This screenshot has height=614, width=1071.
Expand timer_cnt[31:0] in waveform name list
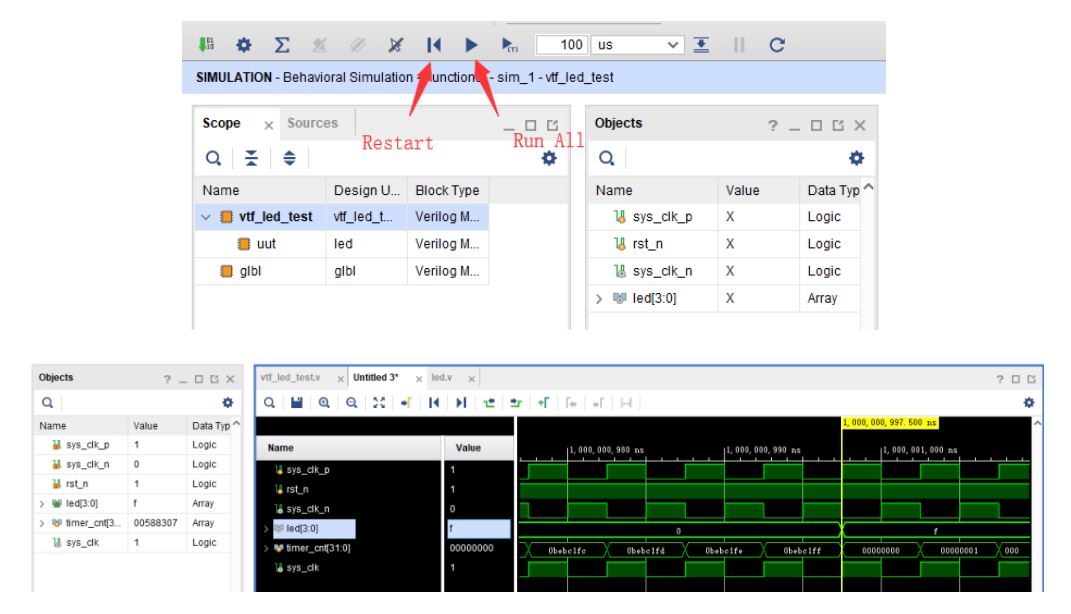tap(266, 548)
